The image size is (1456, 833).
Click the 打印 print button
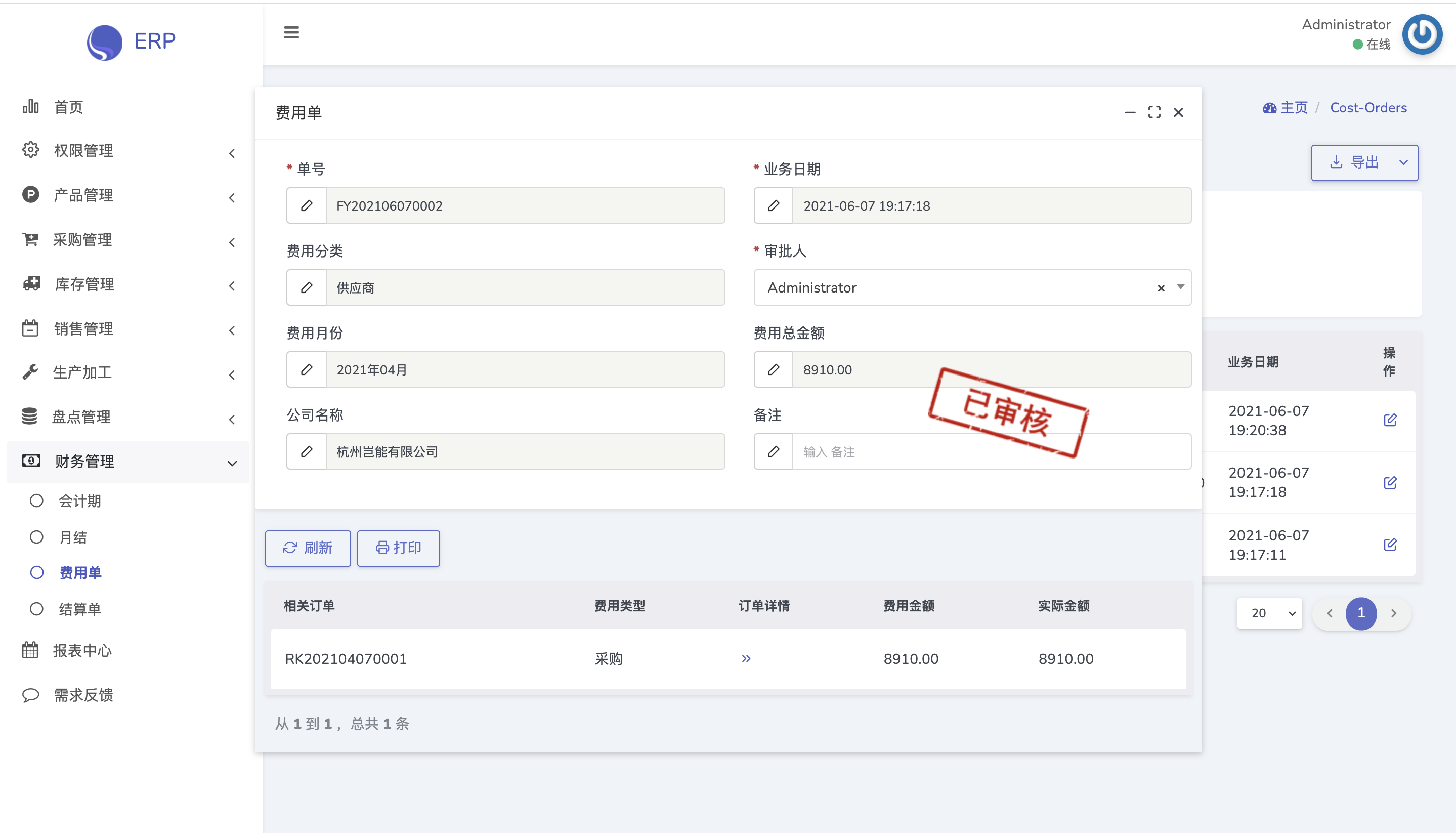398,548
